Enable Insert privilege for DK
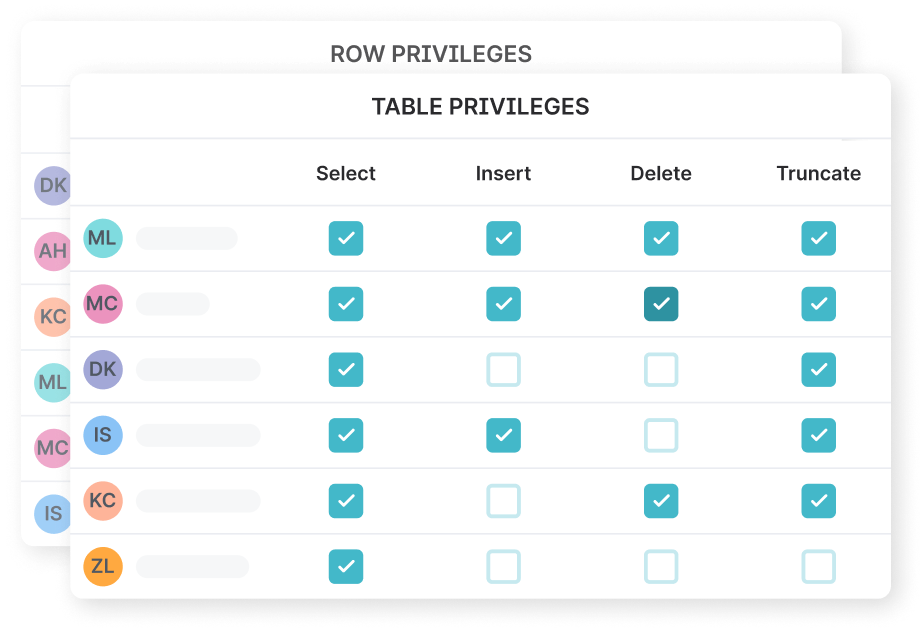Viewport: 924px width, 632px height. click(x=503, y=370)
